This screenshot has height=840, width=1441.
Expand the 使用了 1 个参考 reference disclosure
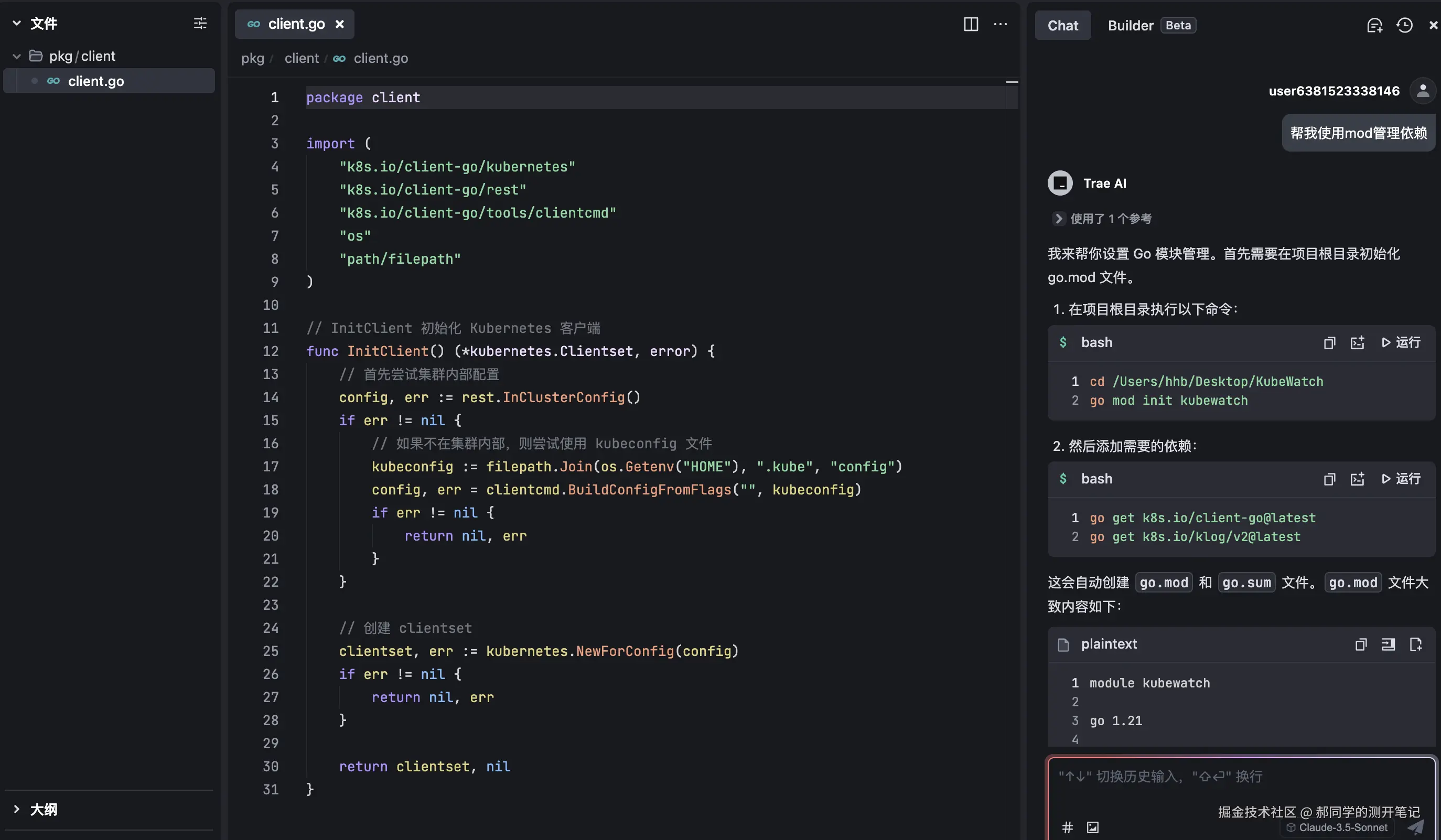(x=1058, y=219)
